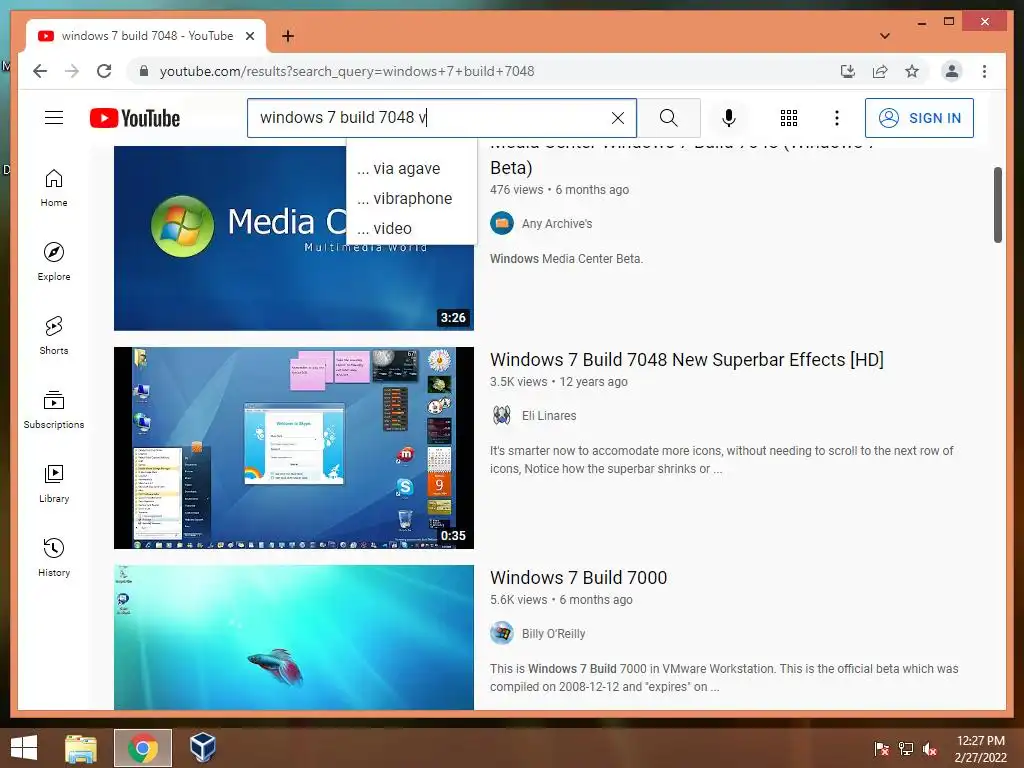Open the 'Windows 7 Build 7000' video title
The height and width of the screenshot is (768, 1024).
coord(579,578)
